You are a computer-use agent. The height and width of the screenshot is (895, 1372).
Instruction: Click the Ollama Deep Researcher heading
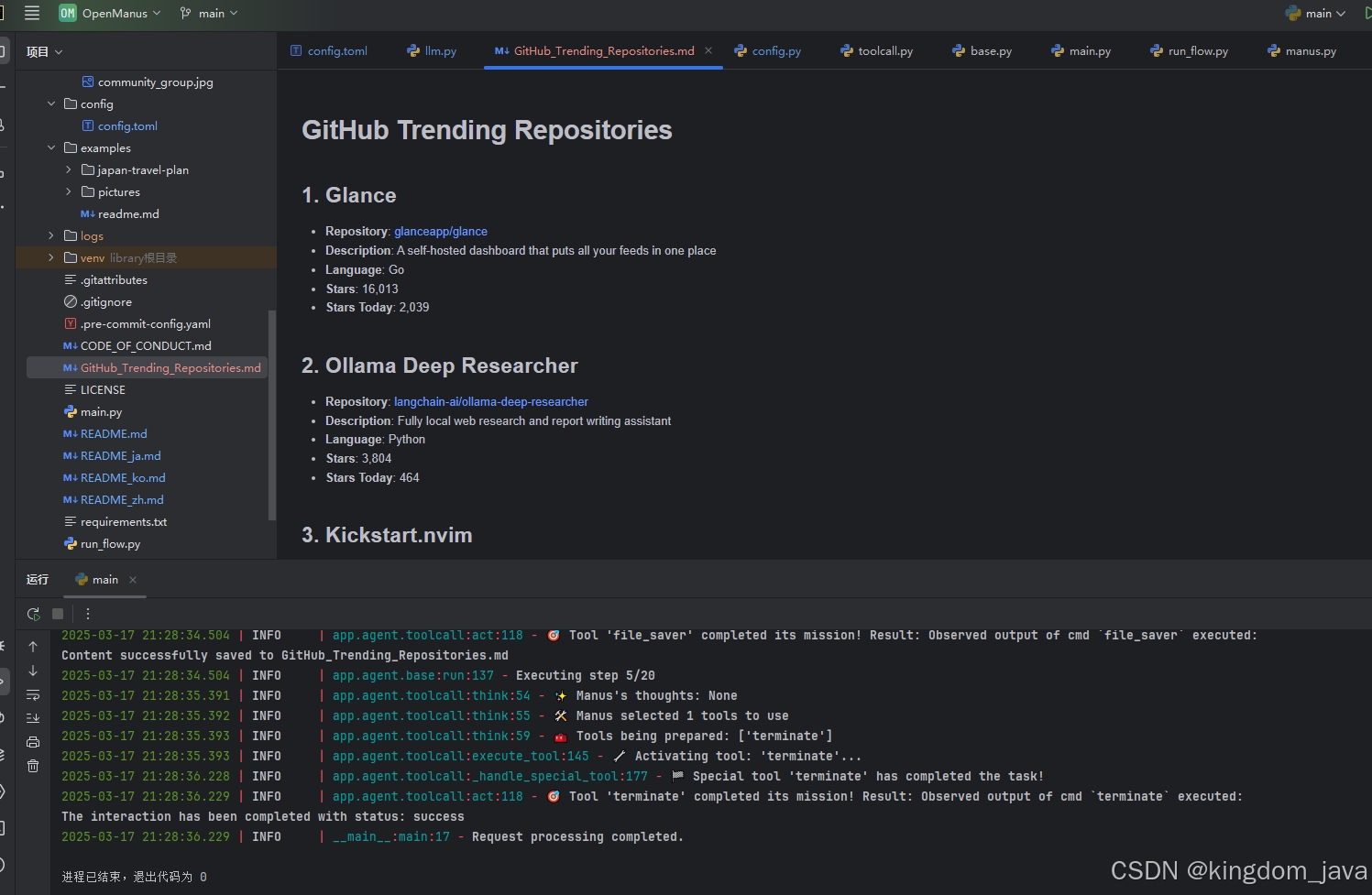tap(440, 366)
